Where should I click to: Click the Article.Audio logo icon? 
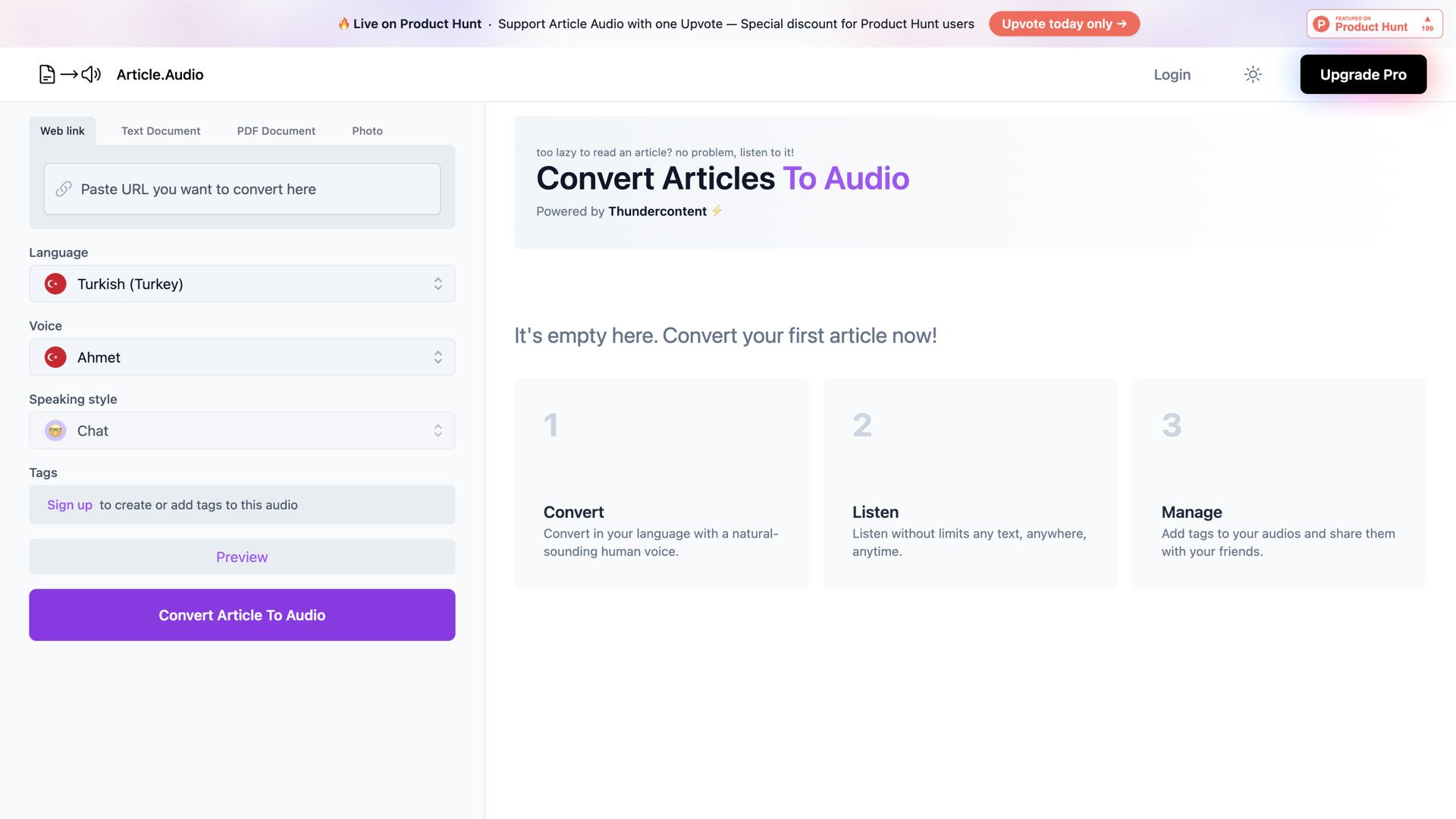(69, 74)
